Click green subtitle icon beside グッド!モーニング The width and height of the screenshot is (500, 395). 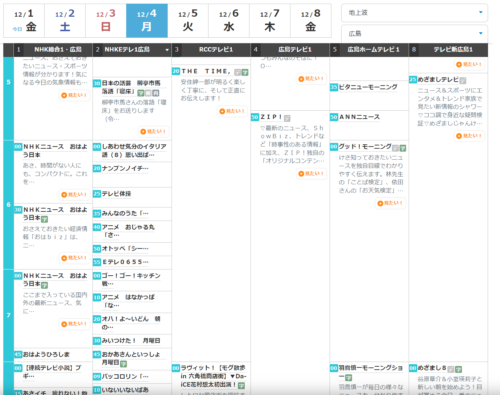(x=403, y=148)
